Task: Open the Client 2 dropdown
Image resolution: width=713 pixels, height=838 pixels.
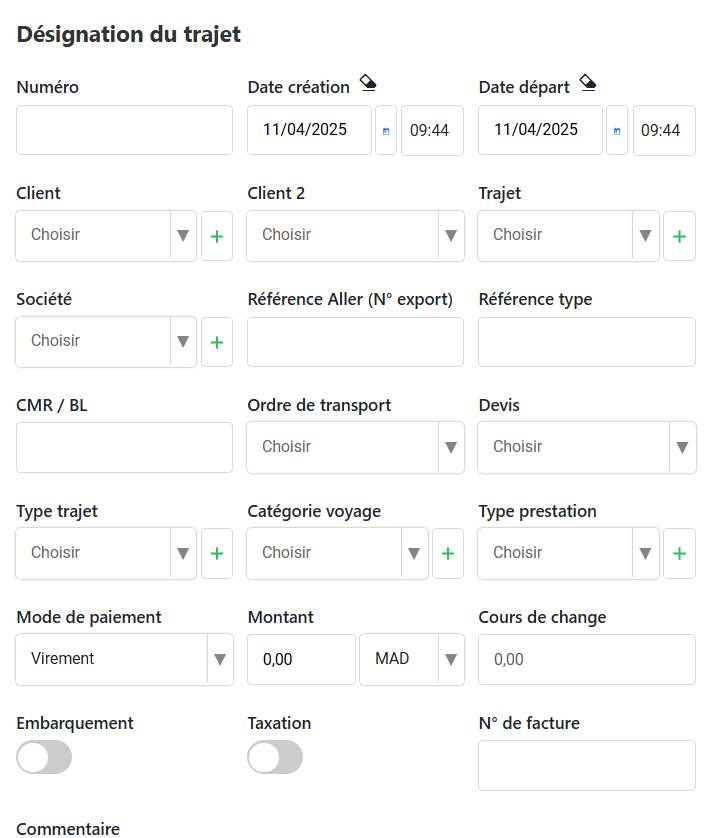Action: pos(355,236)
